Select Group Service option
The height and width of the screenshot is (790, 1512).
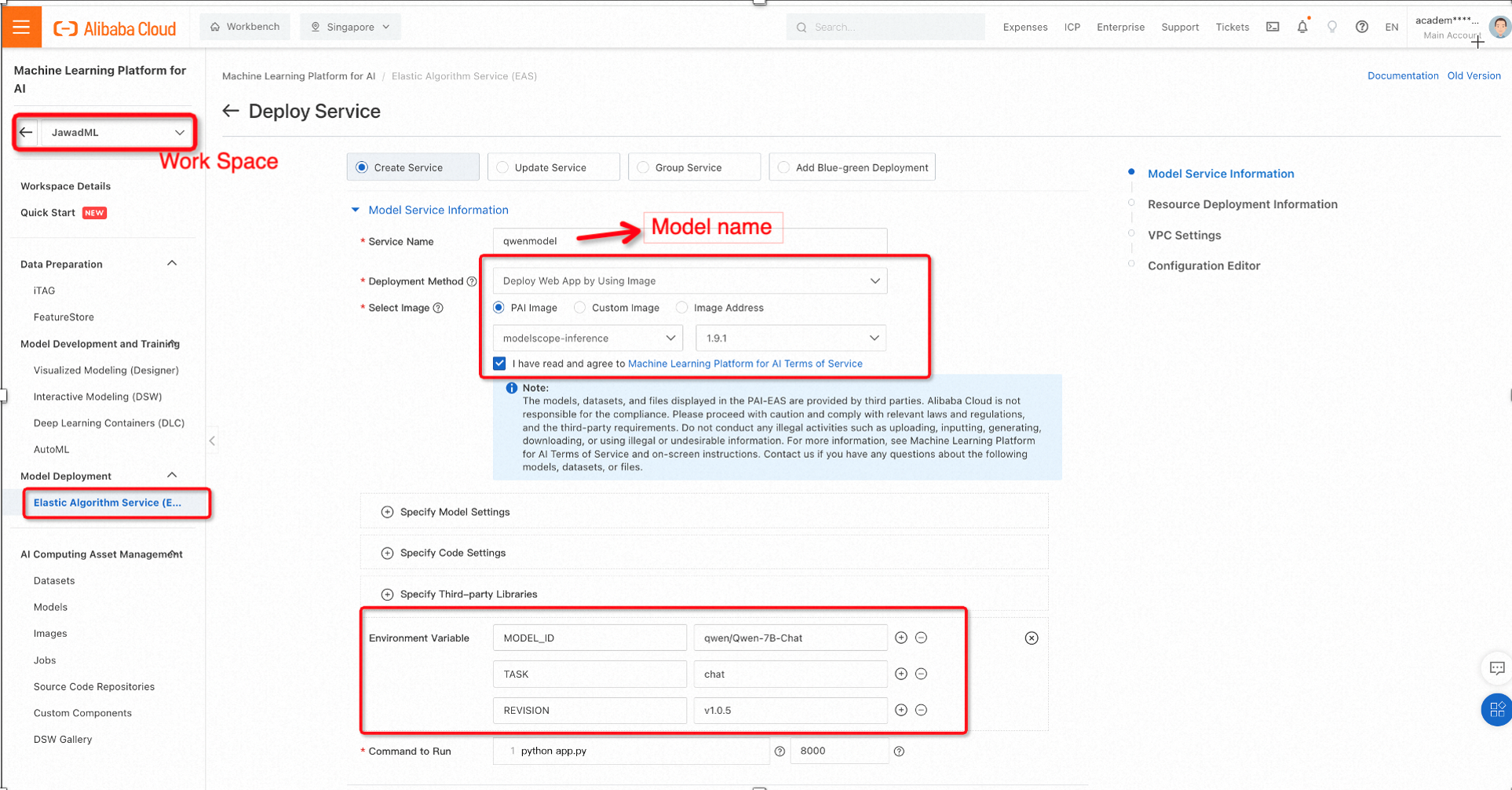click(x=694, y=167)
